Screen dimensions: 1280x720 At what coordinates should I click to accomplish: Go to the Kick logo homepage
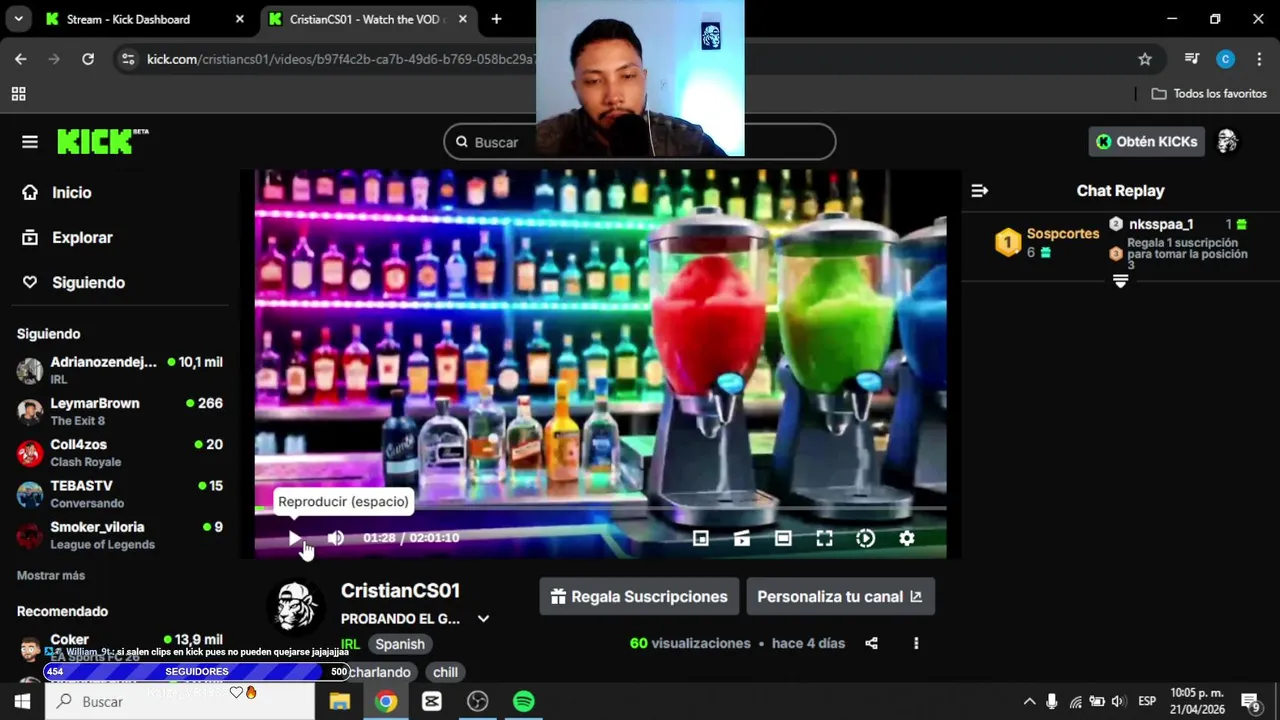pos(102,142)
